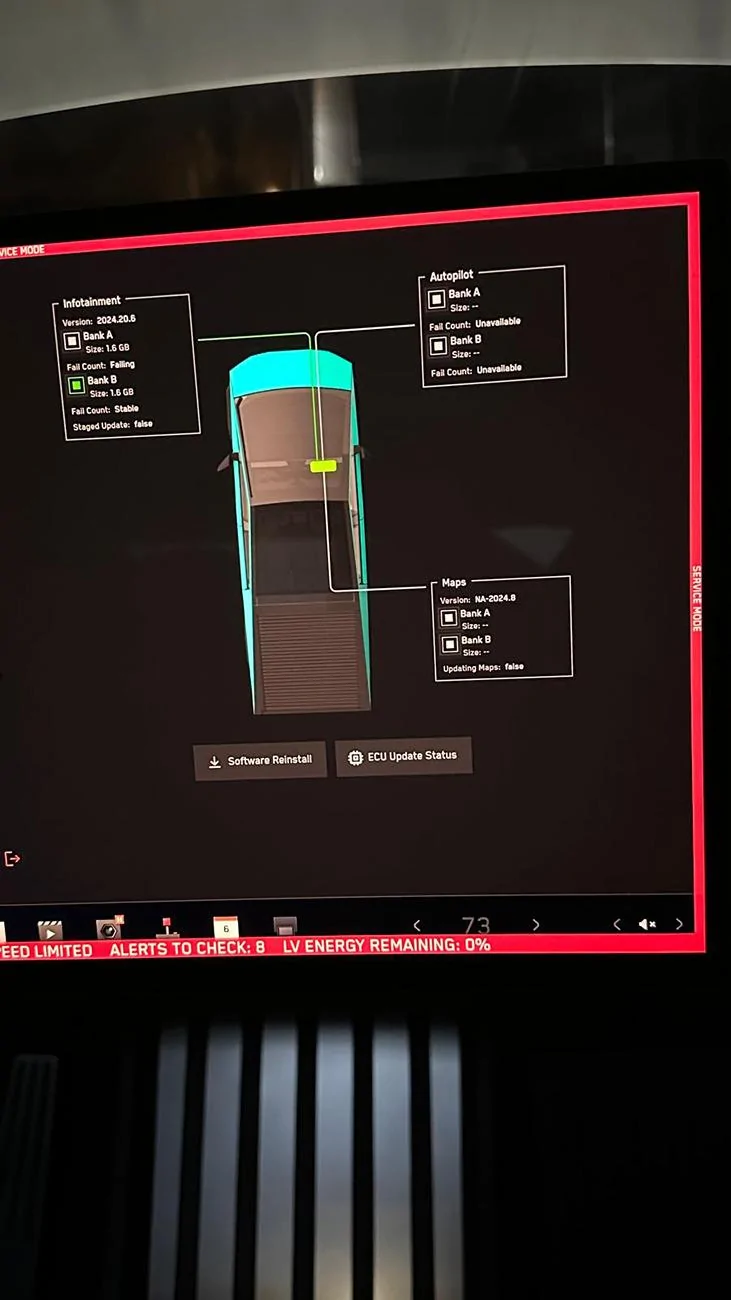Open the calendar app icon
Viewport: 731px width, 1300px height.
coord(226,927)
